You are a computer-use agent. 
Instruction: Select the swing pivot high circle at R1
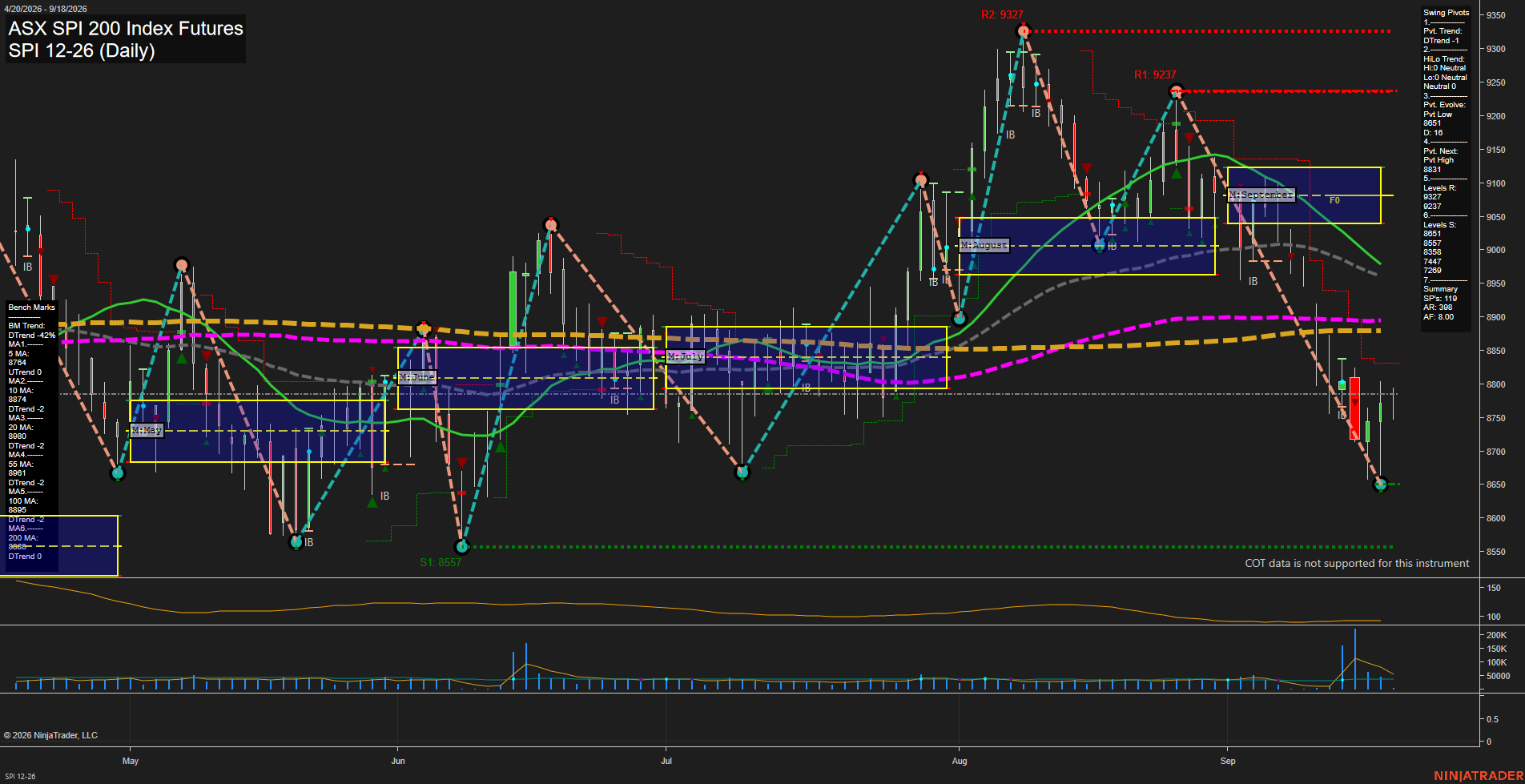(1175, 90)
